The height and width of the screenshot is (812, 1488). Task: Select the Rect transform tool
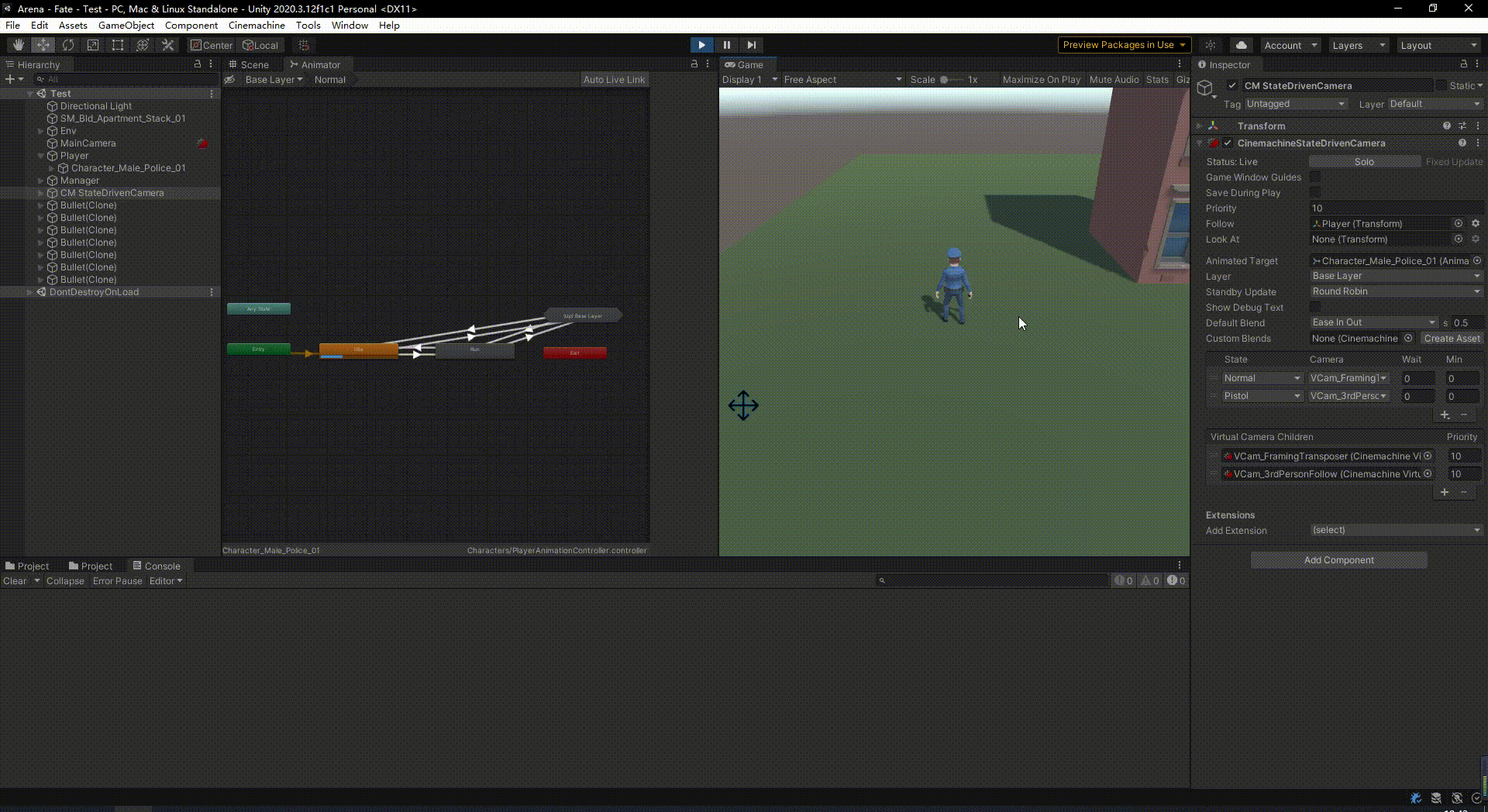coord(118,45)
